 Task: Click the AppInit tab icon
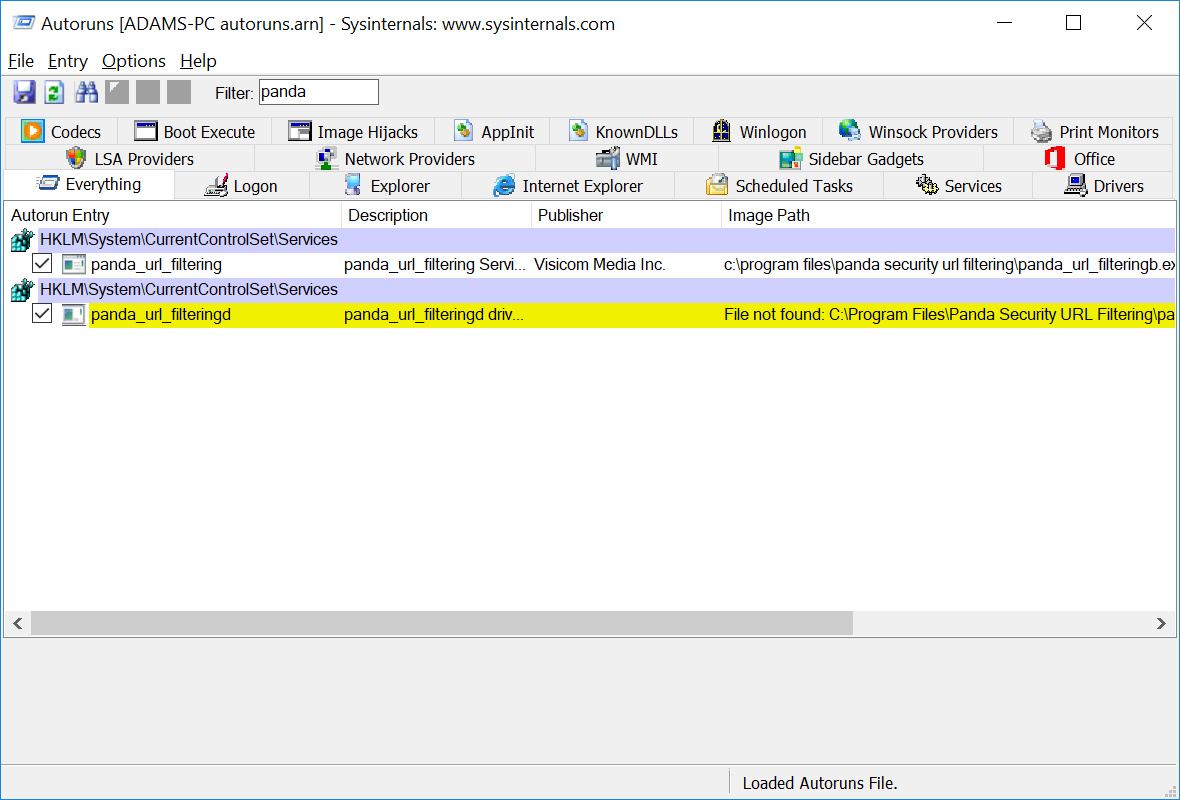click(464, 131)
